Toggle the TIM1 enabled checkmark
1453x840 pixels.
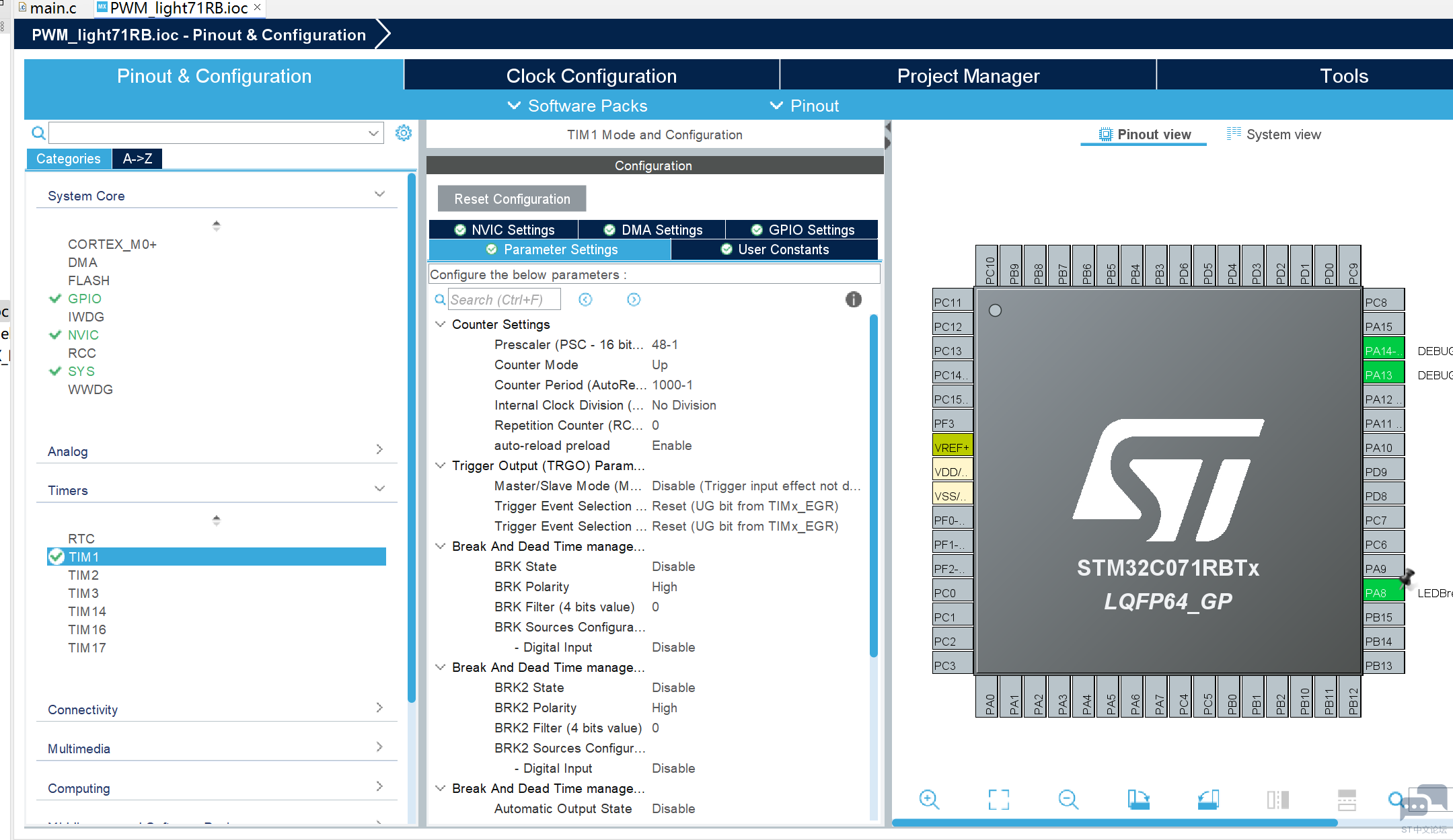[x=57, y=557]
